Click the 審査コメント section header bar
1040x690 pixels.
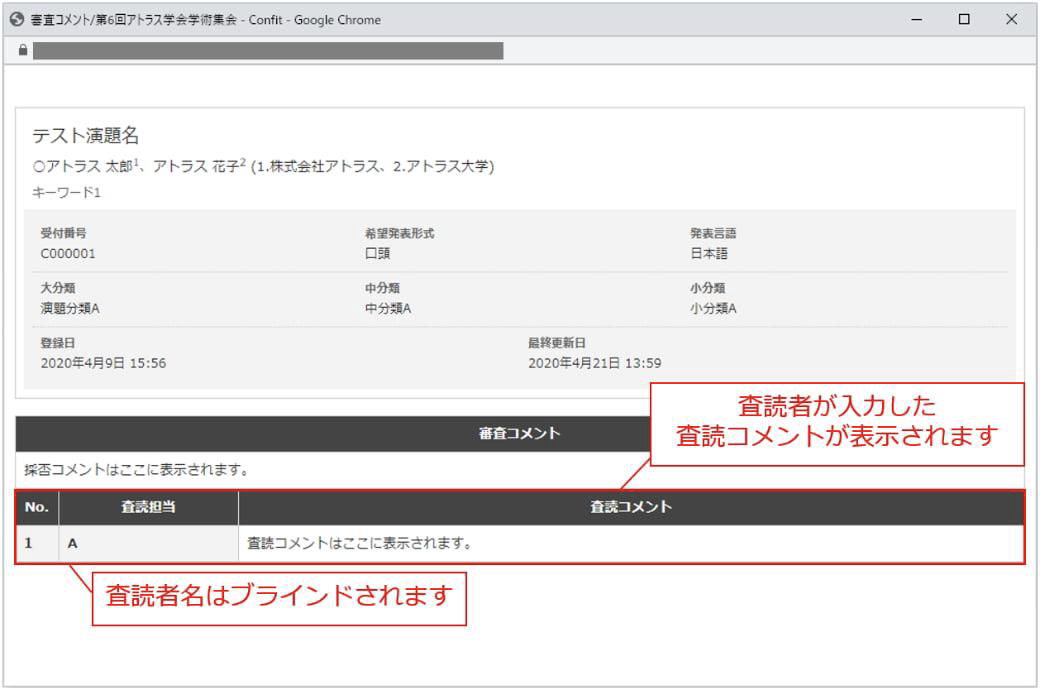click(x=330, y=434)
